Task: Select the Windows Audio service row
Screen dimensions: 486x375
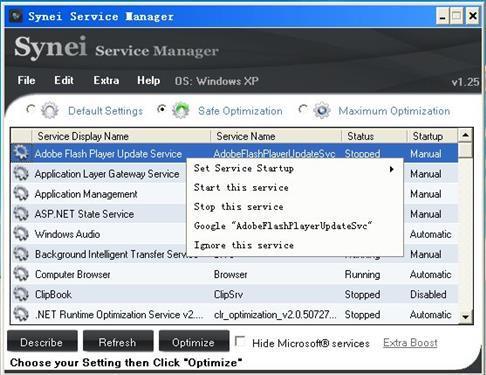Action: click(99, 234)
